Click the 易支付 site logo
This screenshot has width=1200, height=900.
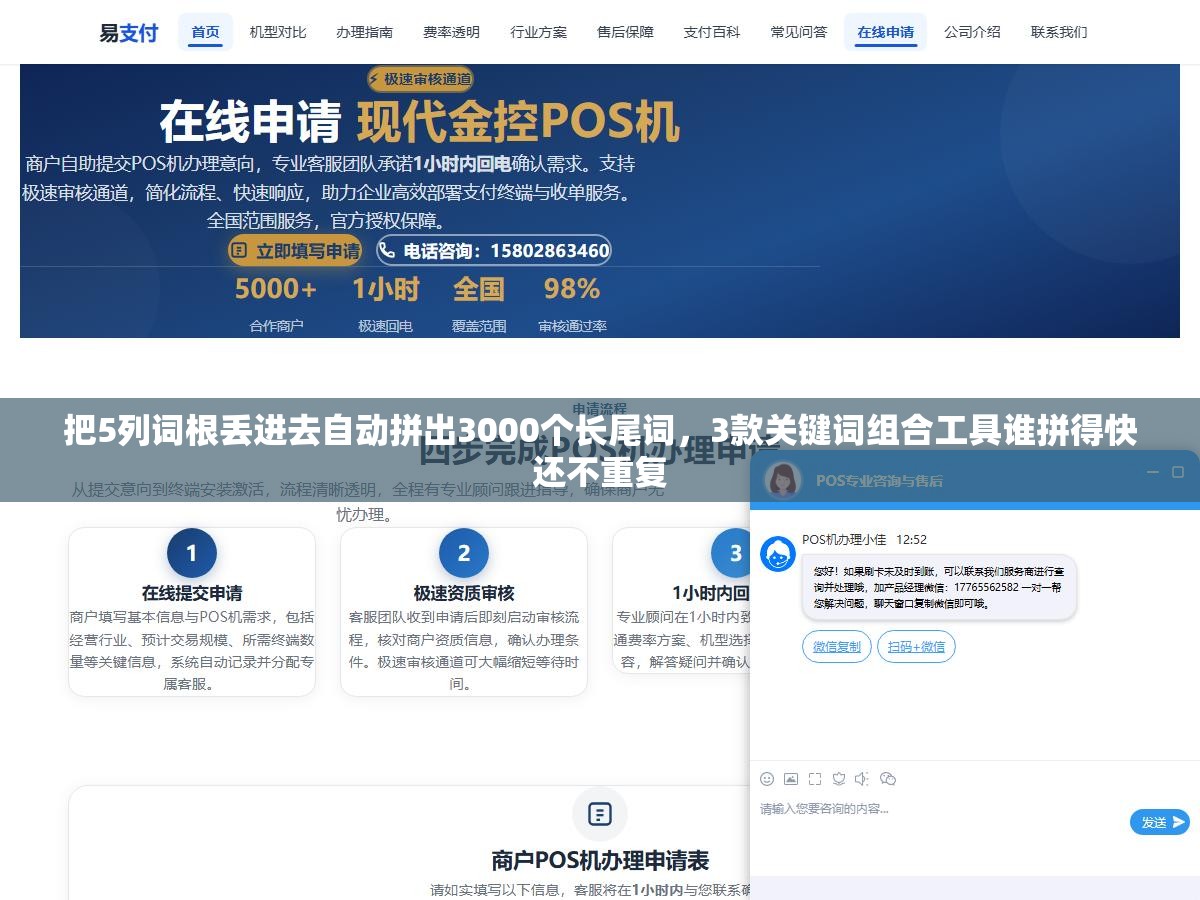click(x=128, y=32)
